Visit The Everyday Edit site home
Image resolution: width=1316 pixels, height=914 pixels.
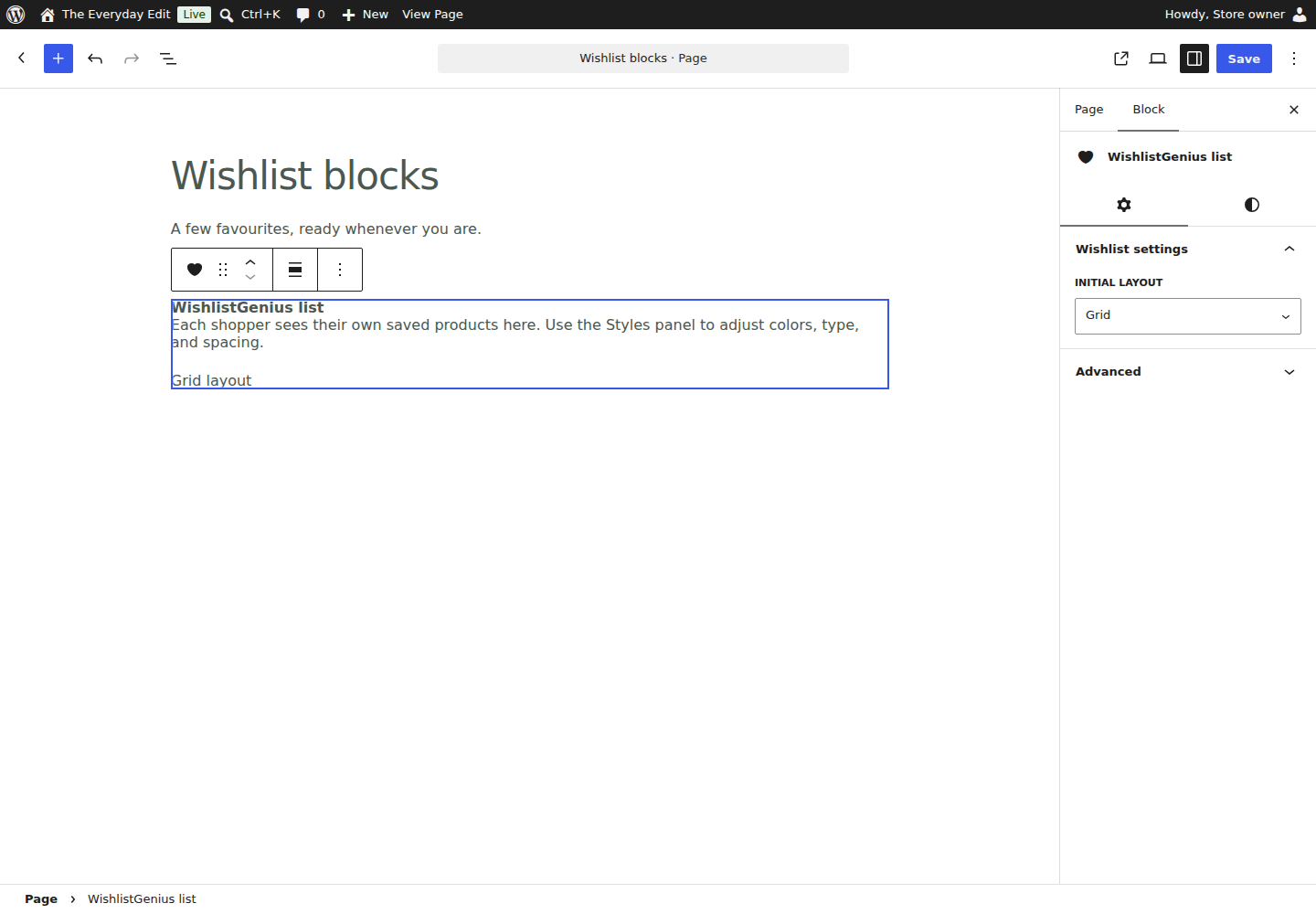pyautogui.click(x=105, y=15)
